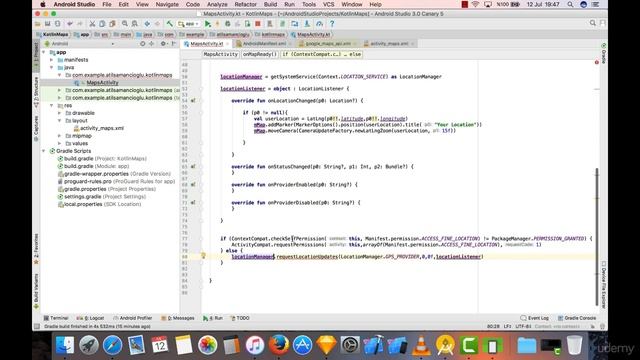Click the Redo arrow in the toolbar
Viewport: 640px width, 360px height.
point(80,24)
